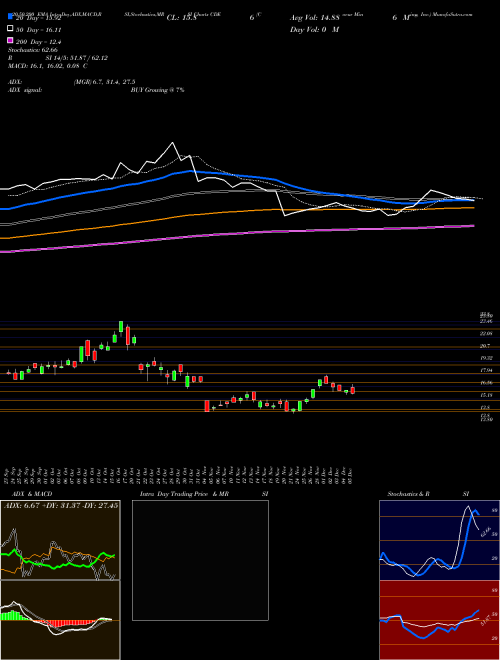
Task: Click the 'Intra Day Trading Price & MRSI' title
Action: pyautogui.click(x=204, y=494)
